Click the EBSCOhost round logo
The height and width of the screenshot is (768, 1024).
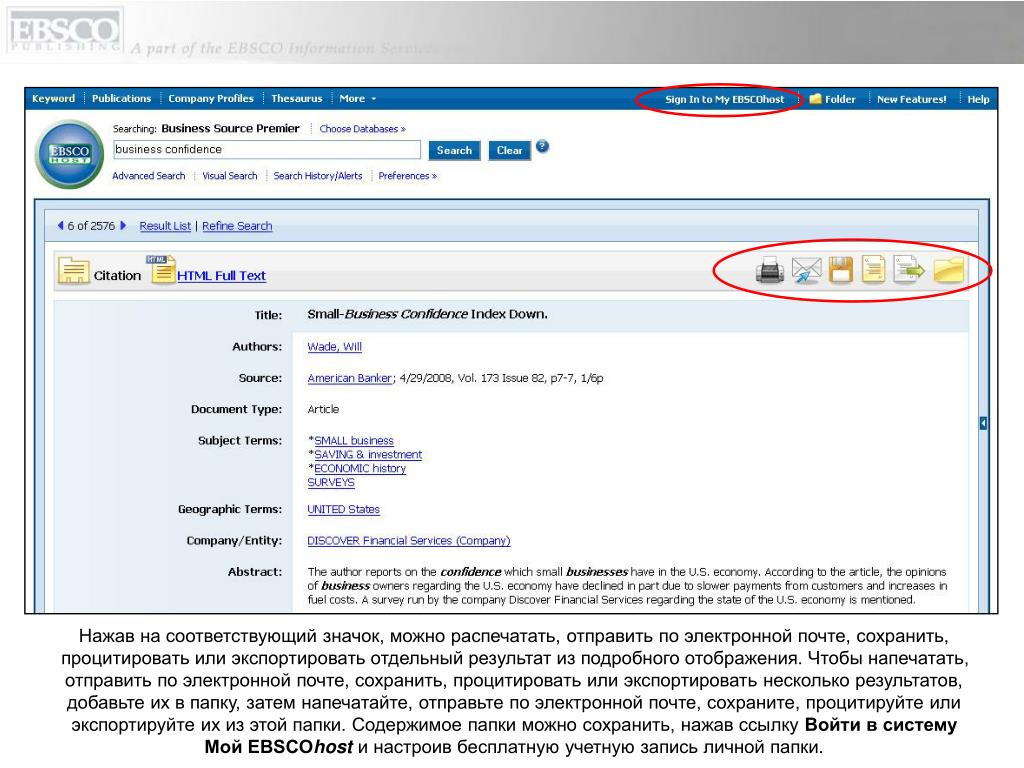[69, 154]
